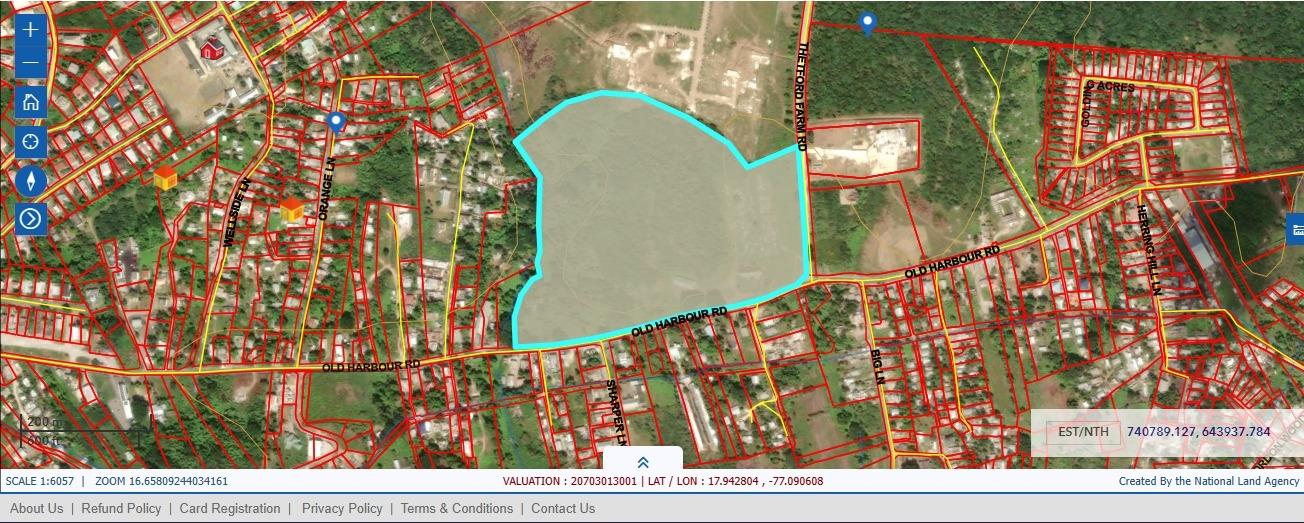
Task: Click orange house marker beside Orange Ln
Action: click(291, 209)
